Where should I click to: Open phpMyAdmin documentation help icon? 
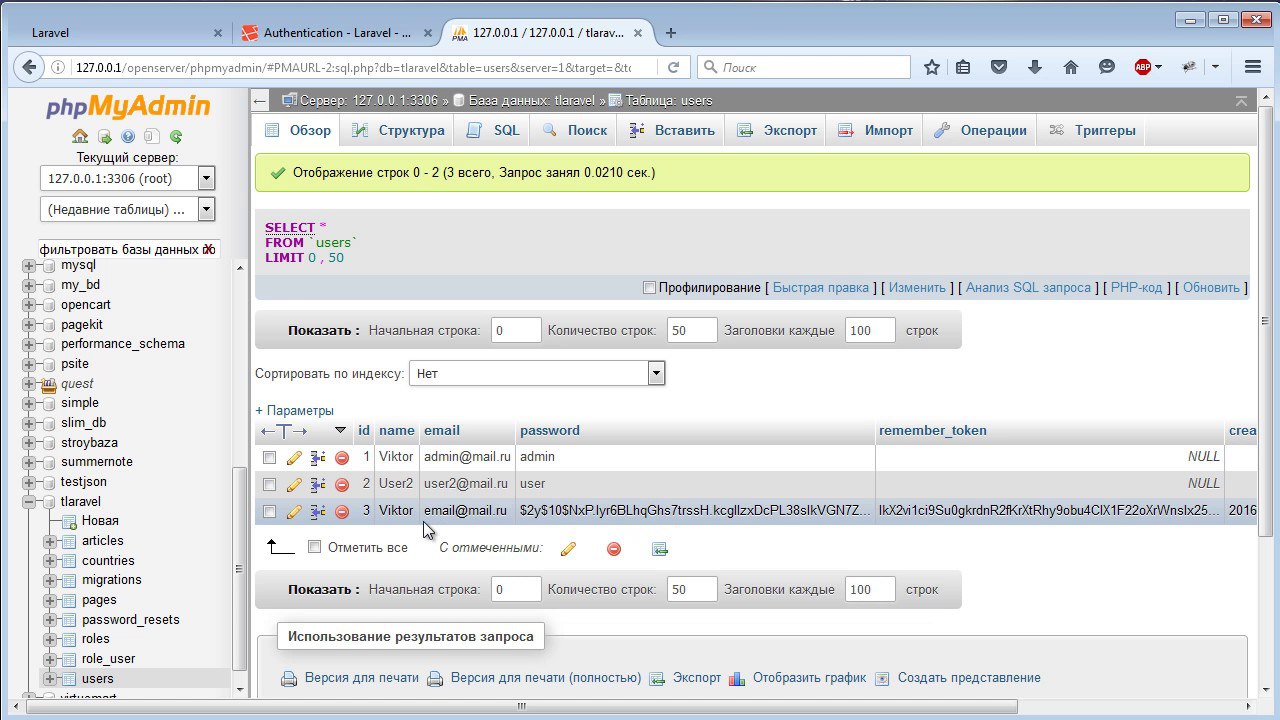[x=128, y=137]
